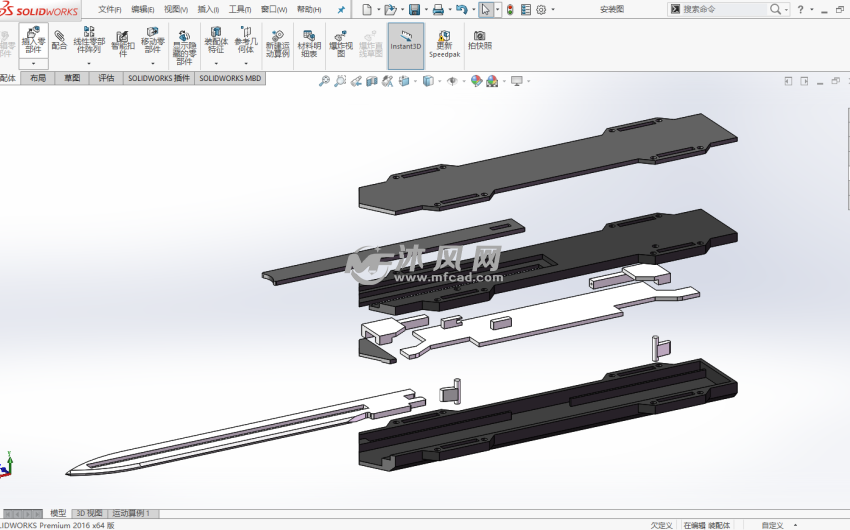The height and width of the screenshot is (530, 850).
Task: Toggle Hide/Show Items eye icon
Action: (x=451, y=81)
